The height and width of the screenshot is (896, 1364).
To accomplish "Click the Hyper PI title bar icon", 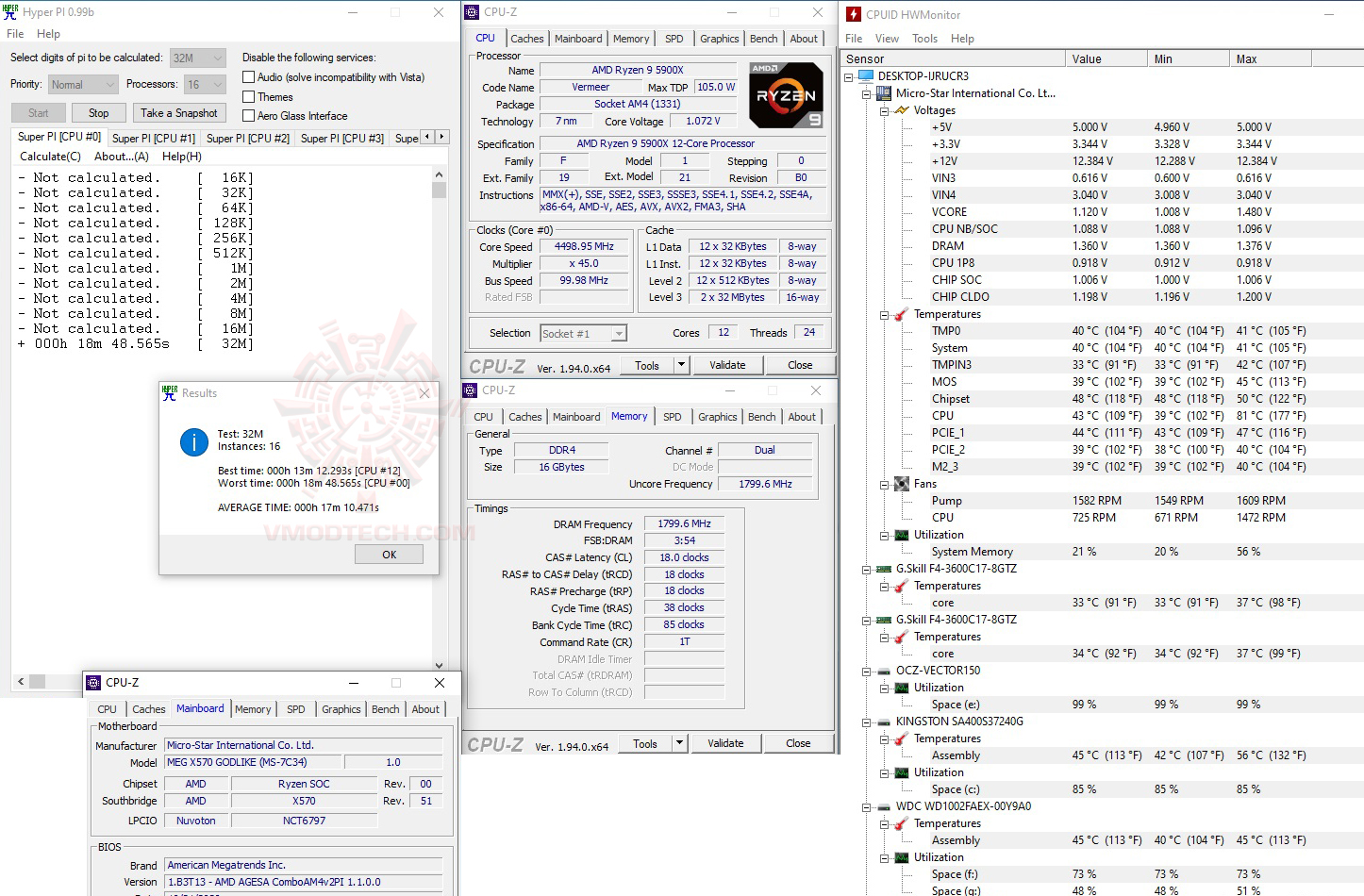I will coord(11,12).
